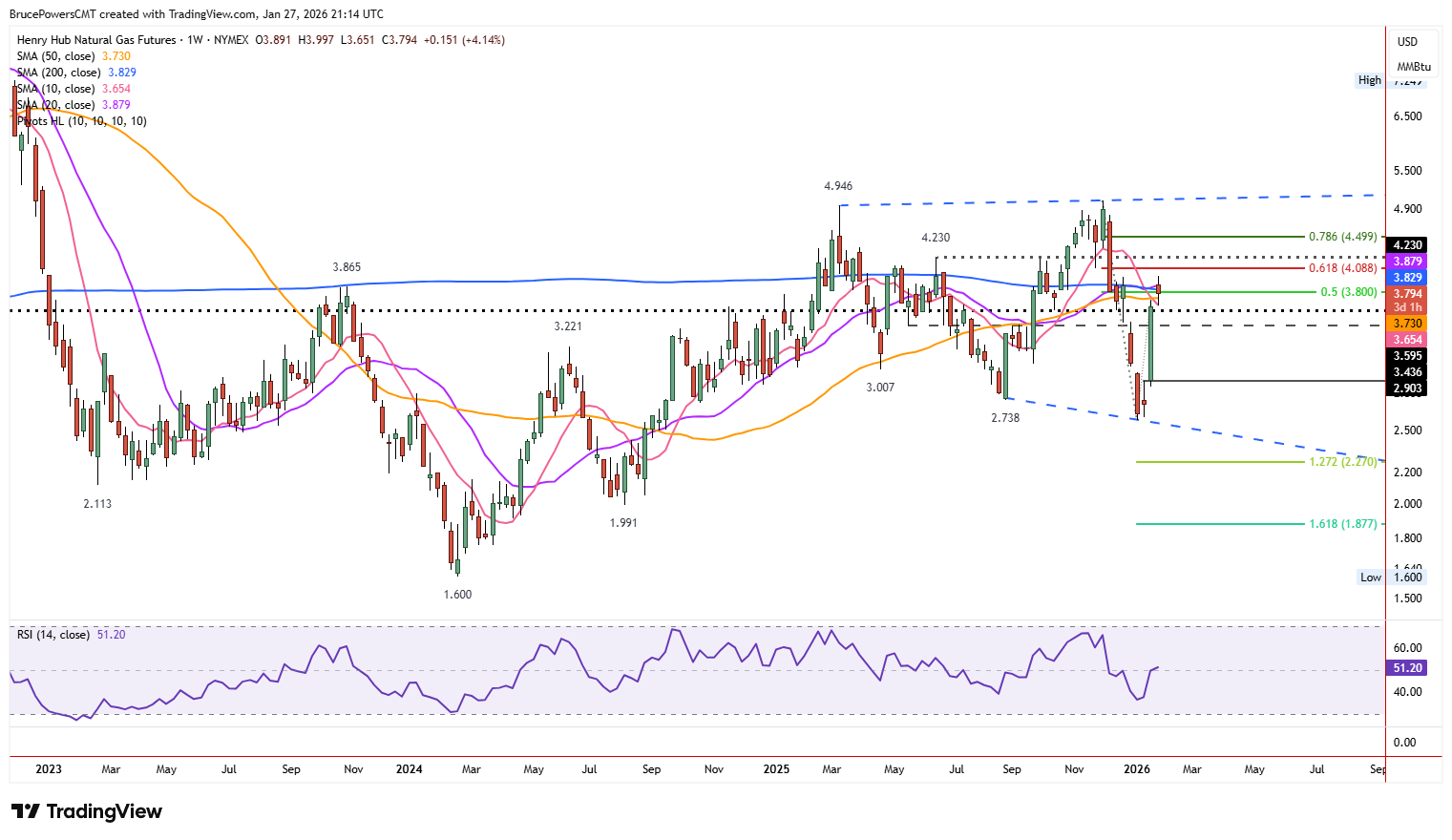Click the 2025 year label on time axis
Viewport: 1452px width, 840px height.
776,769
